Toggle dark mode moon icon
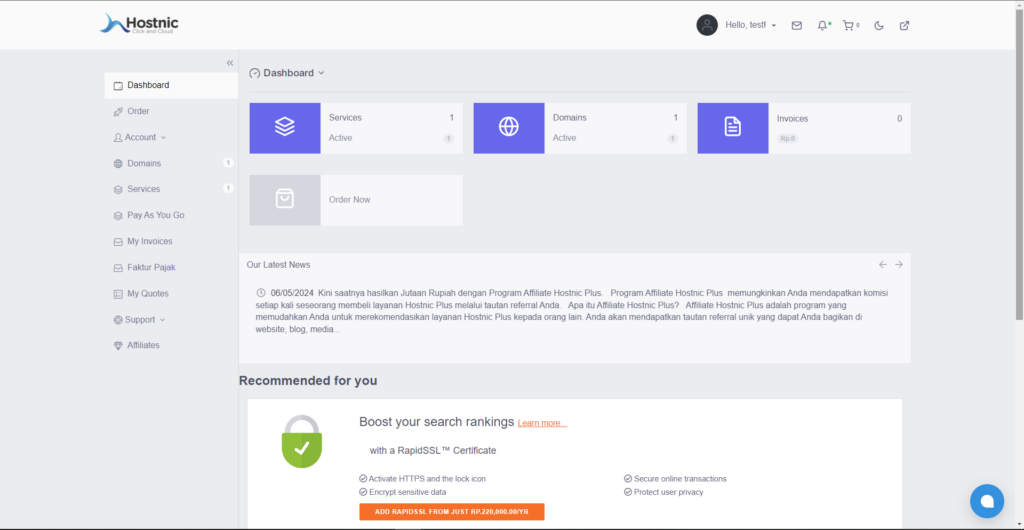Viewport: 1024px width, 530px height. tap(879, 25)
